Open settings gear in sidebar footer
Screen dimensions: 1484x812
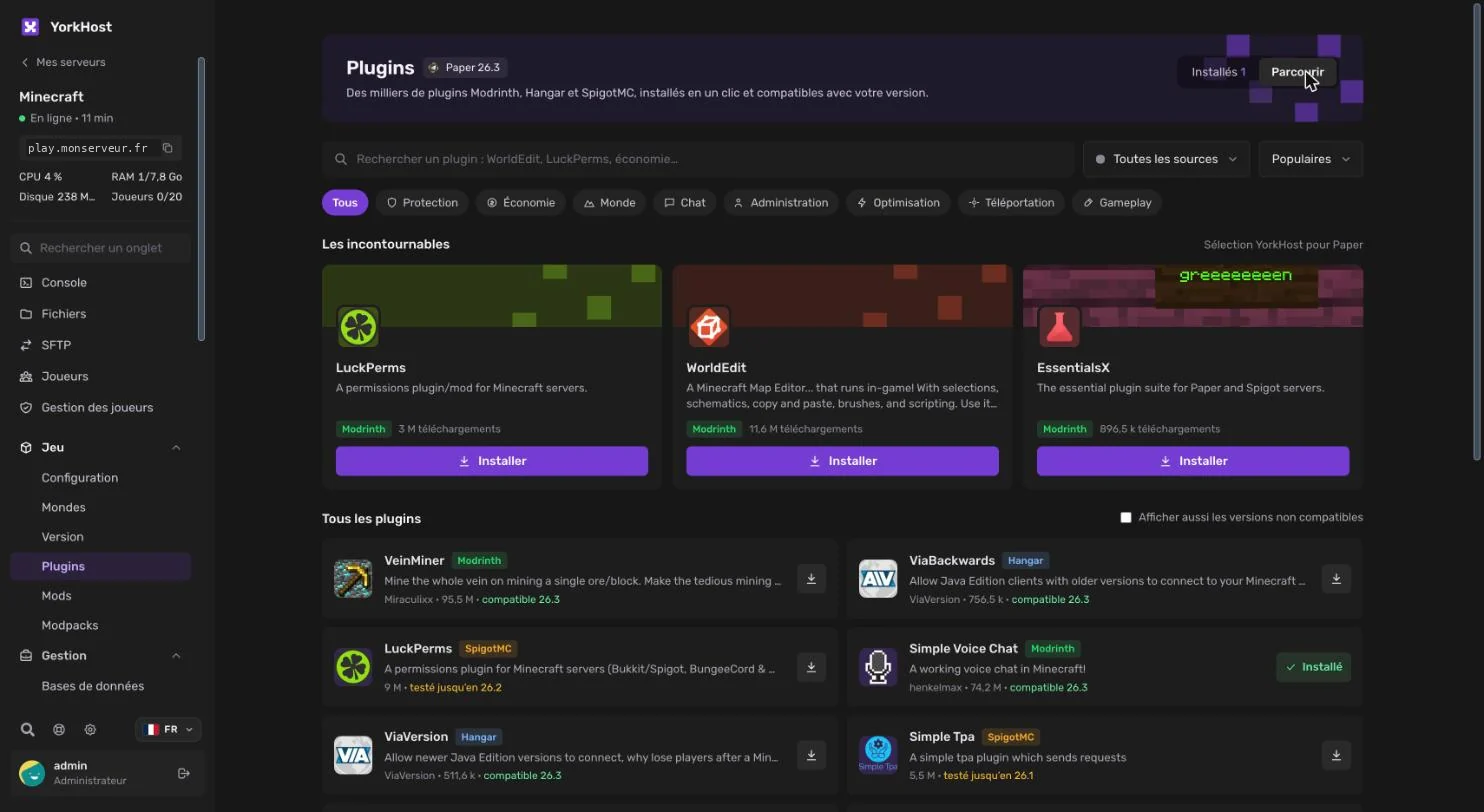click(90, 730)
